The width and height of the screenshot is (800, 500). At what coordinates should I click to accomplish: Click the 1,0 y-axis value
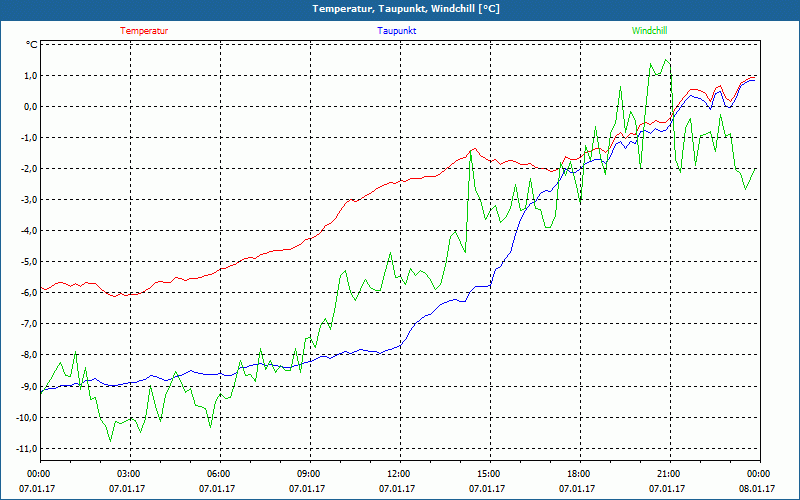(30, 76)
